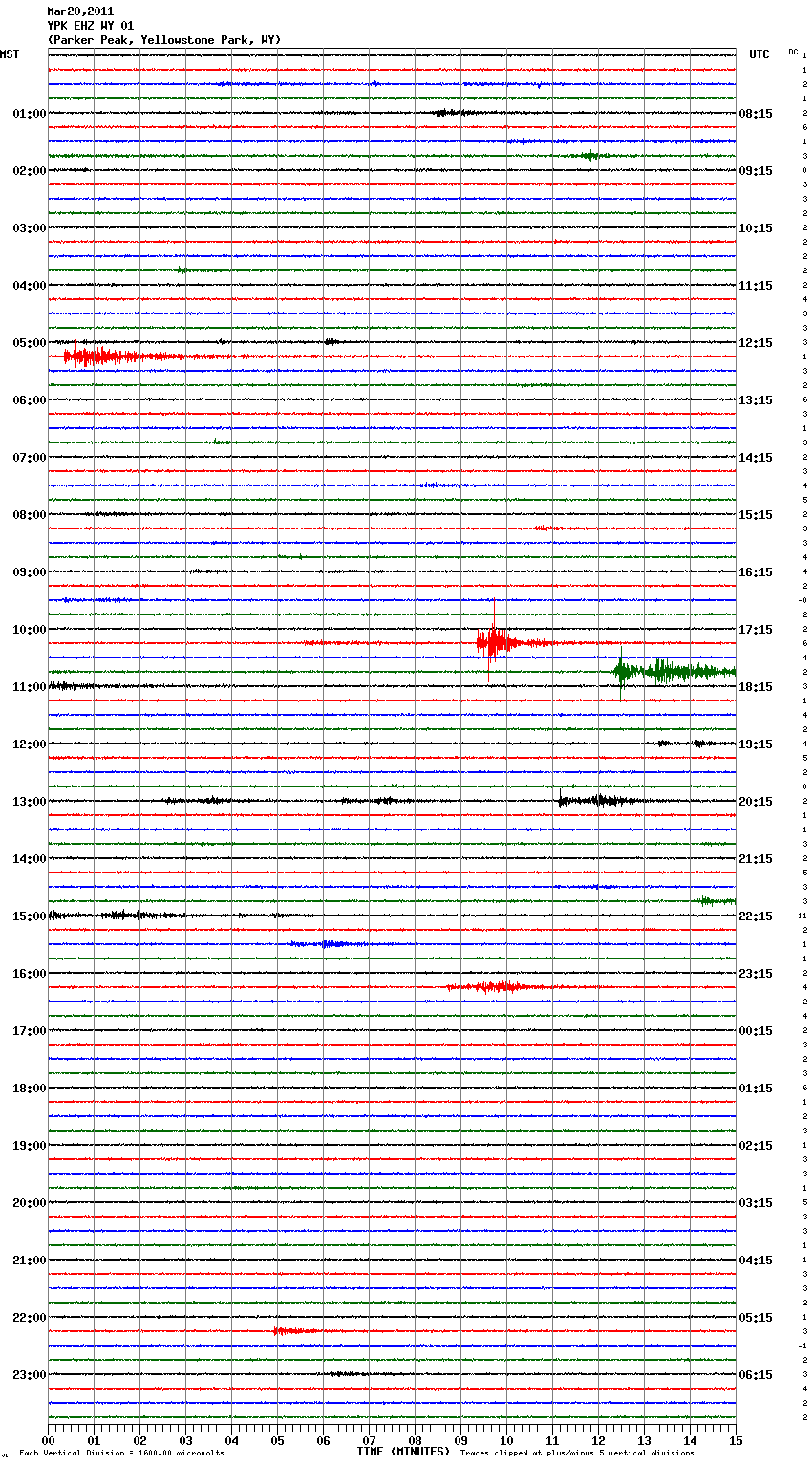
Task: Select the 11:15 UTC time label
Action: 756,286
